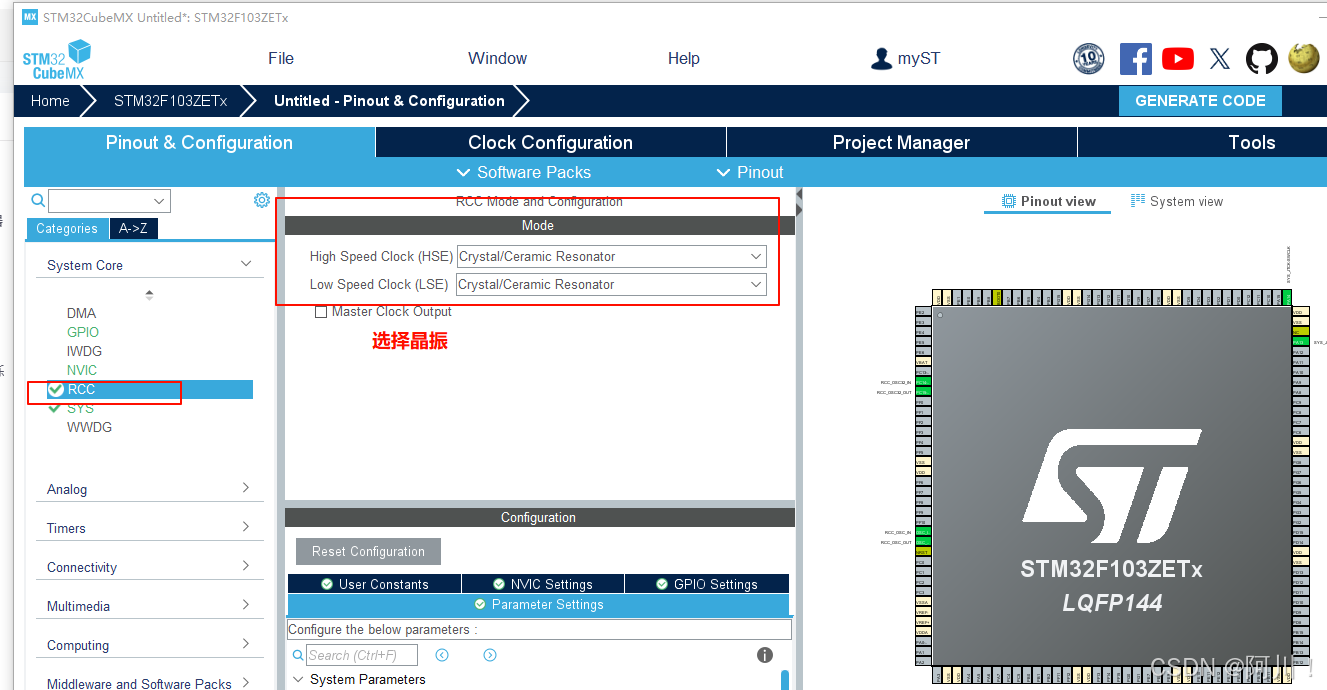Switch to the Tools tab
Viewport: 1327px width, 690px height.
click(x=1252, y=142)
